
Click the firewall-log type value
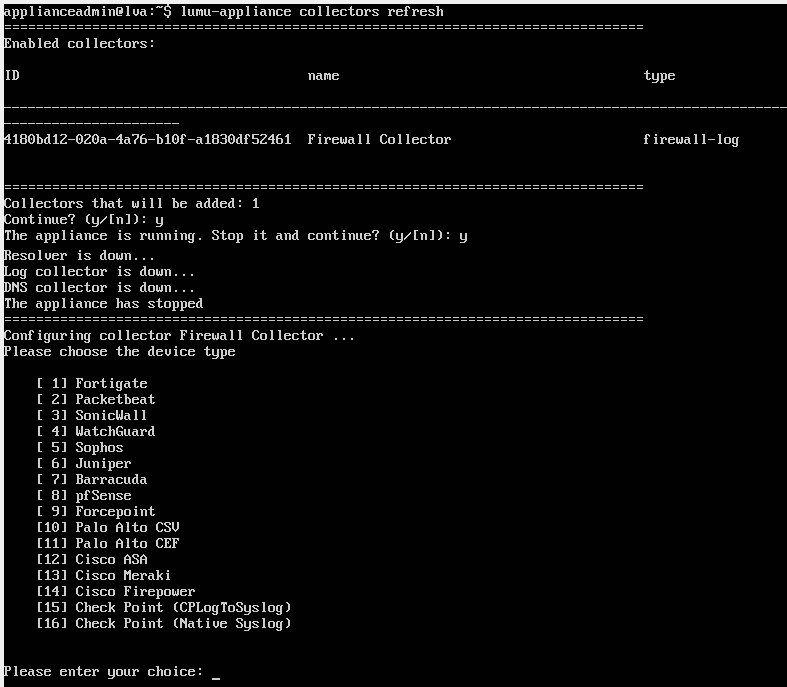click(x=691, y=139)
